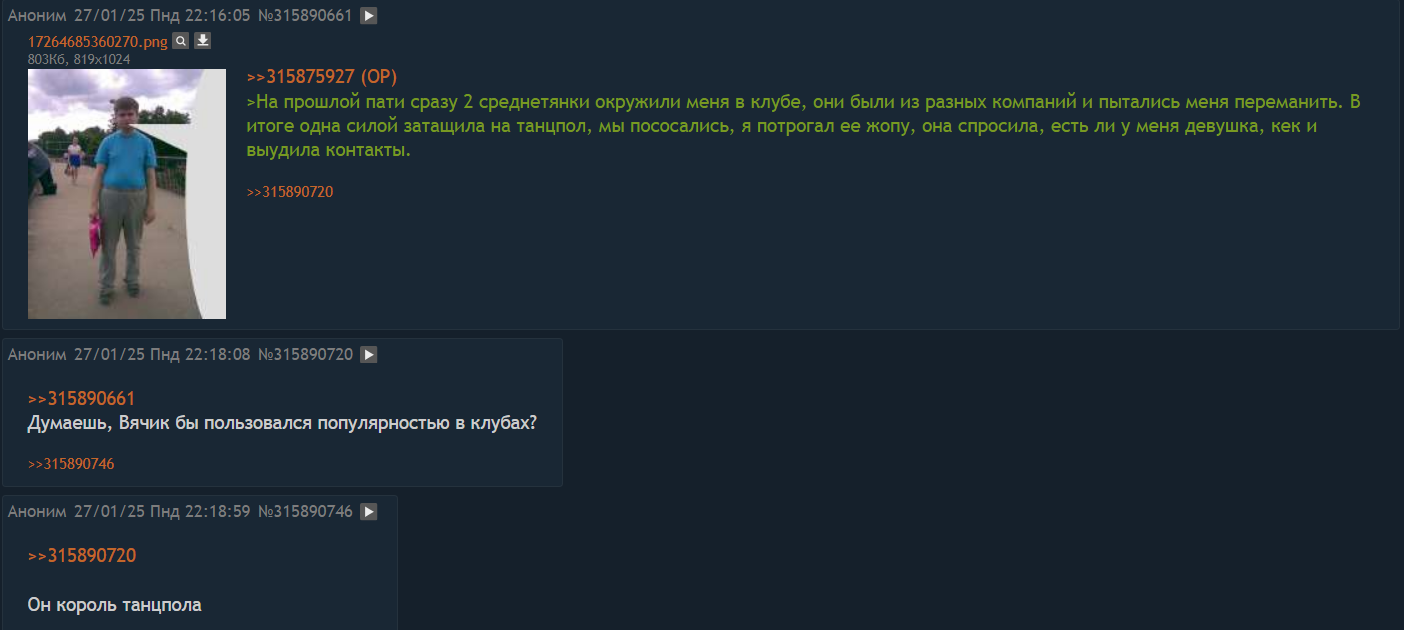
Task: Follow the >>315875927 (OP) quote link
Action: pos(321,77)
